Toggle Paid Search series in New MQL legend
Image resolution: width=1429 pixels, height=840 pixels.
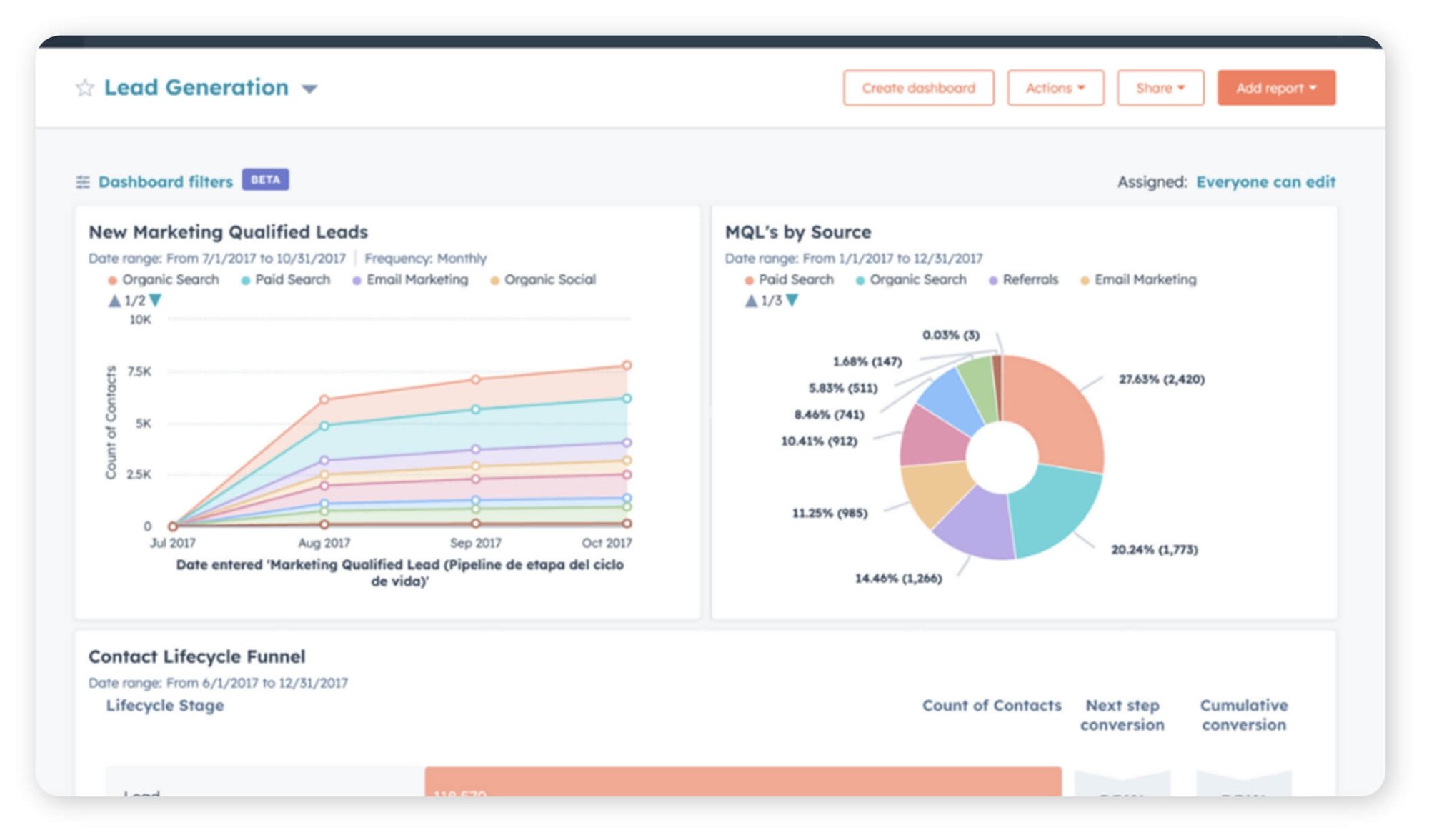pyautogui.click(x=286, y=279)
